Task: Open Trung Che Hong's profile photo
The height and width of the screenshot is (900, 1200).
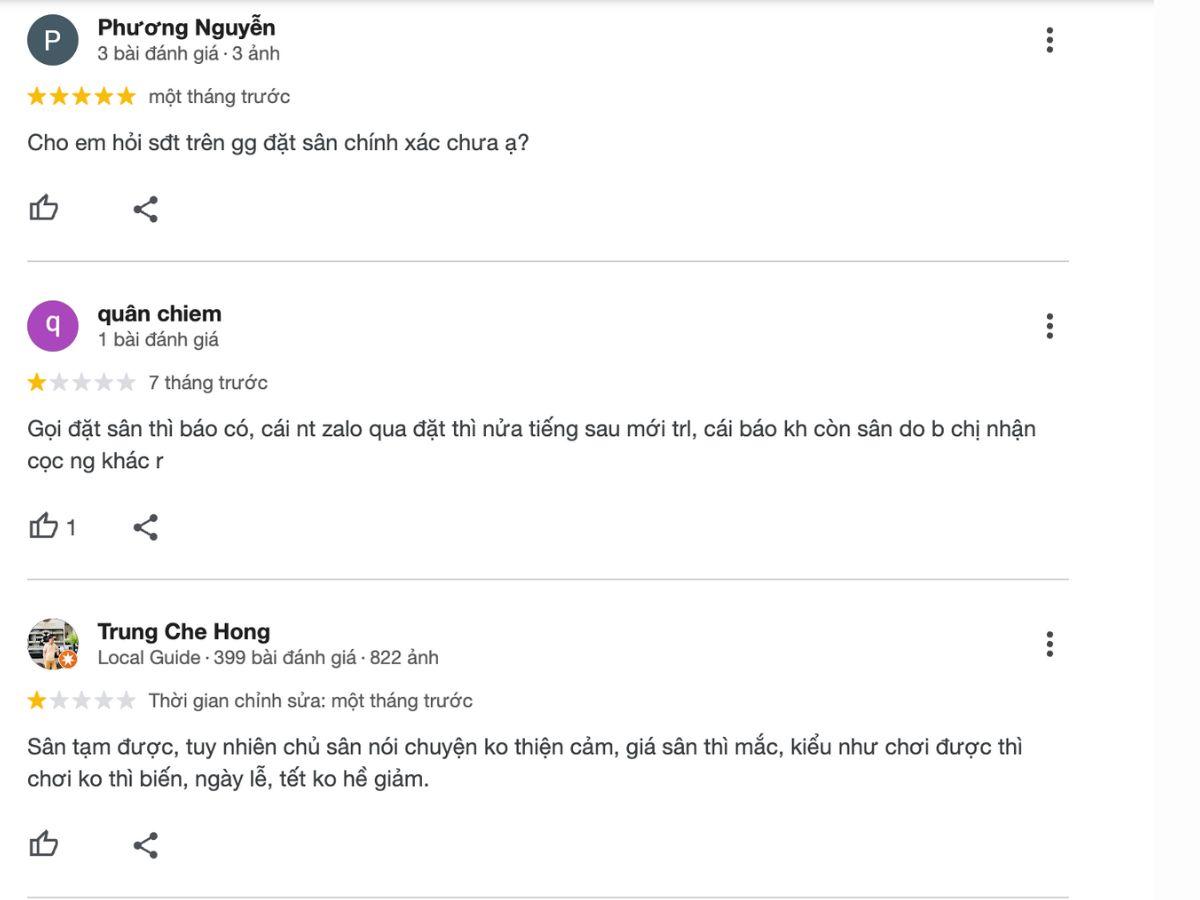Action: (53, 644)
